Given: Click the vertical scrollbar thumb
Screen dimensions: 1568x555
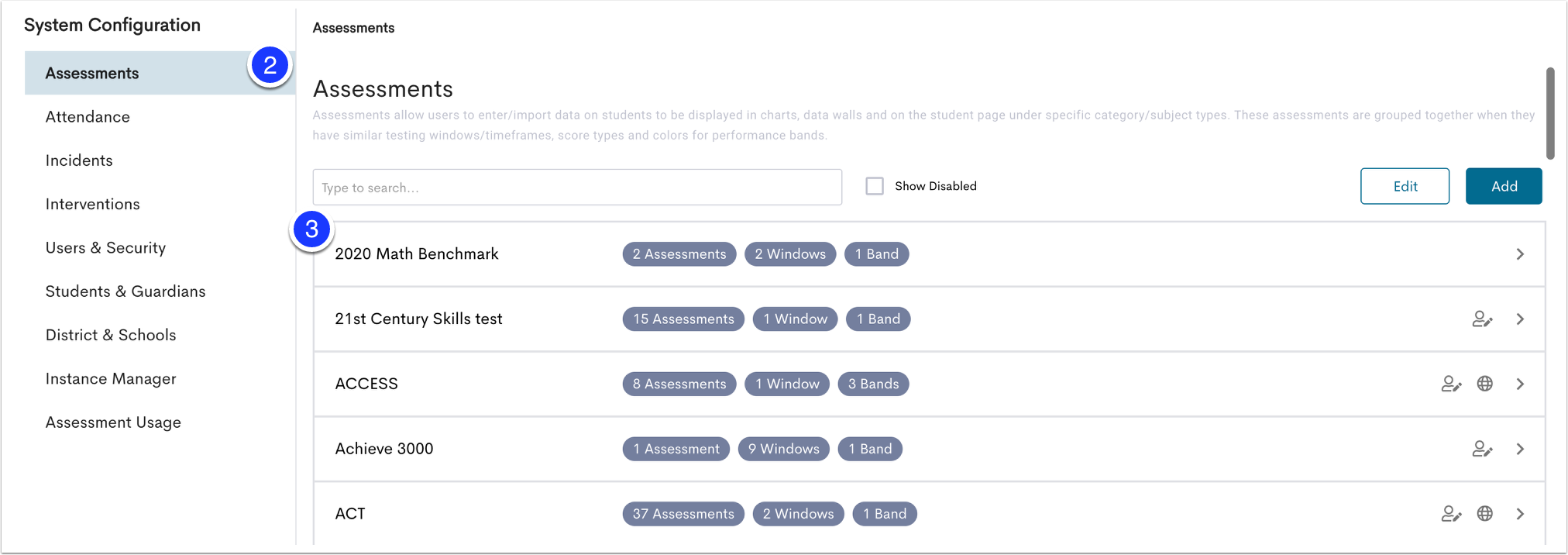Looking at the screenshot, I should tap(1550, 113).
